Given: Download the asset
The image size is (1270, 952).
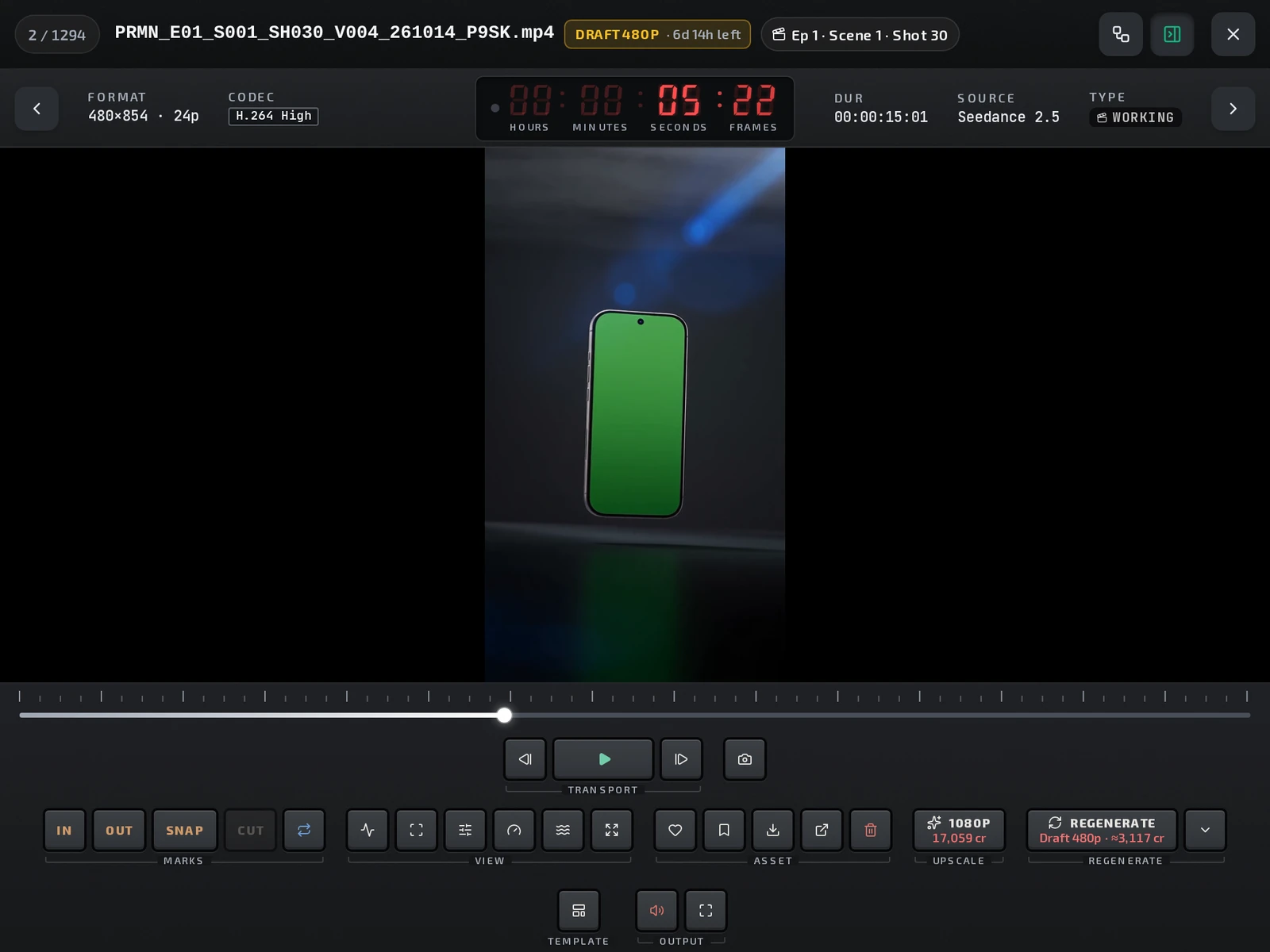Looking at the screenshot, I should click(773, 830).
